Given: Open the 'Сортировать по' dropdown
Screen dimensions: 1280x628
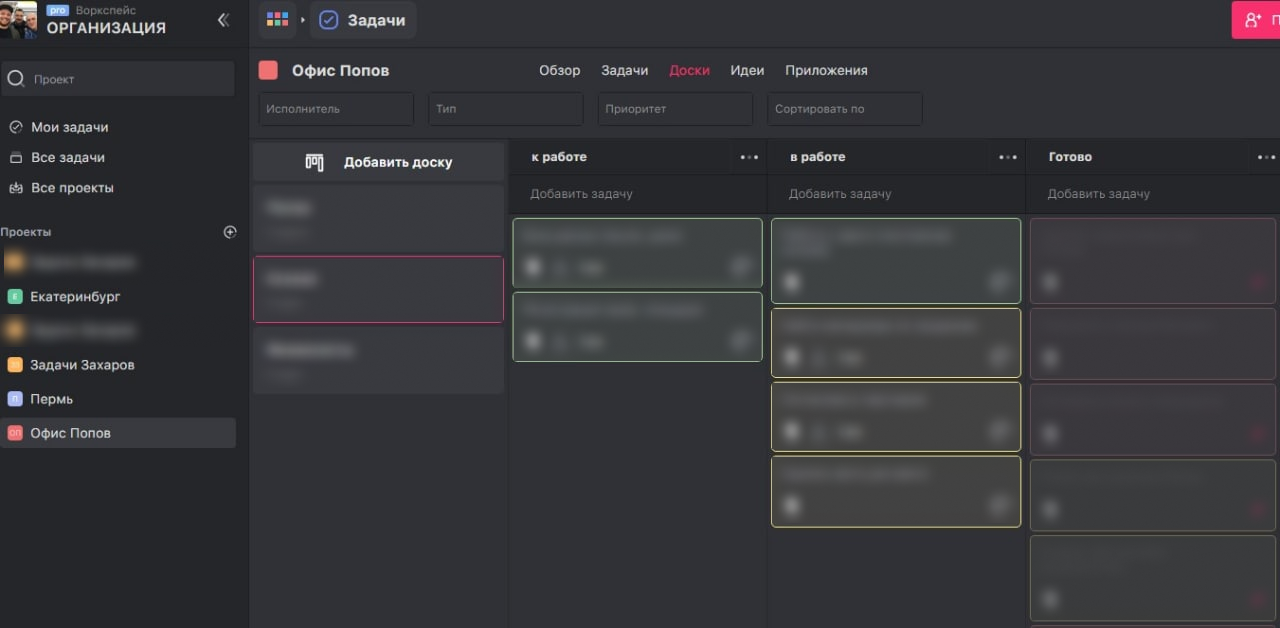Looking at the screenshot, I should (x=844, y=109).
